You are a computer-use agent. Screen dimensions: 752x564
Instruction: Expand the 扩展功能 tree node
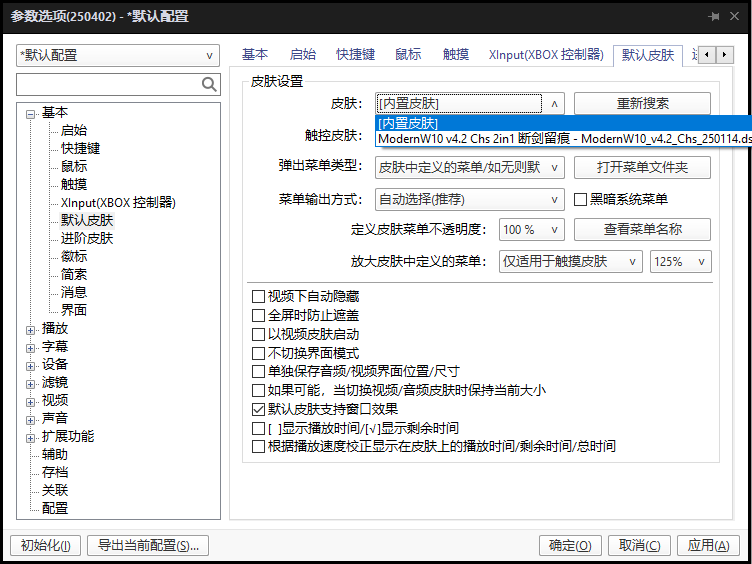click(31, 437)
